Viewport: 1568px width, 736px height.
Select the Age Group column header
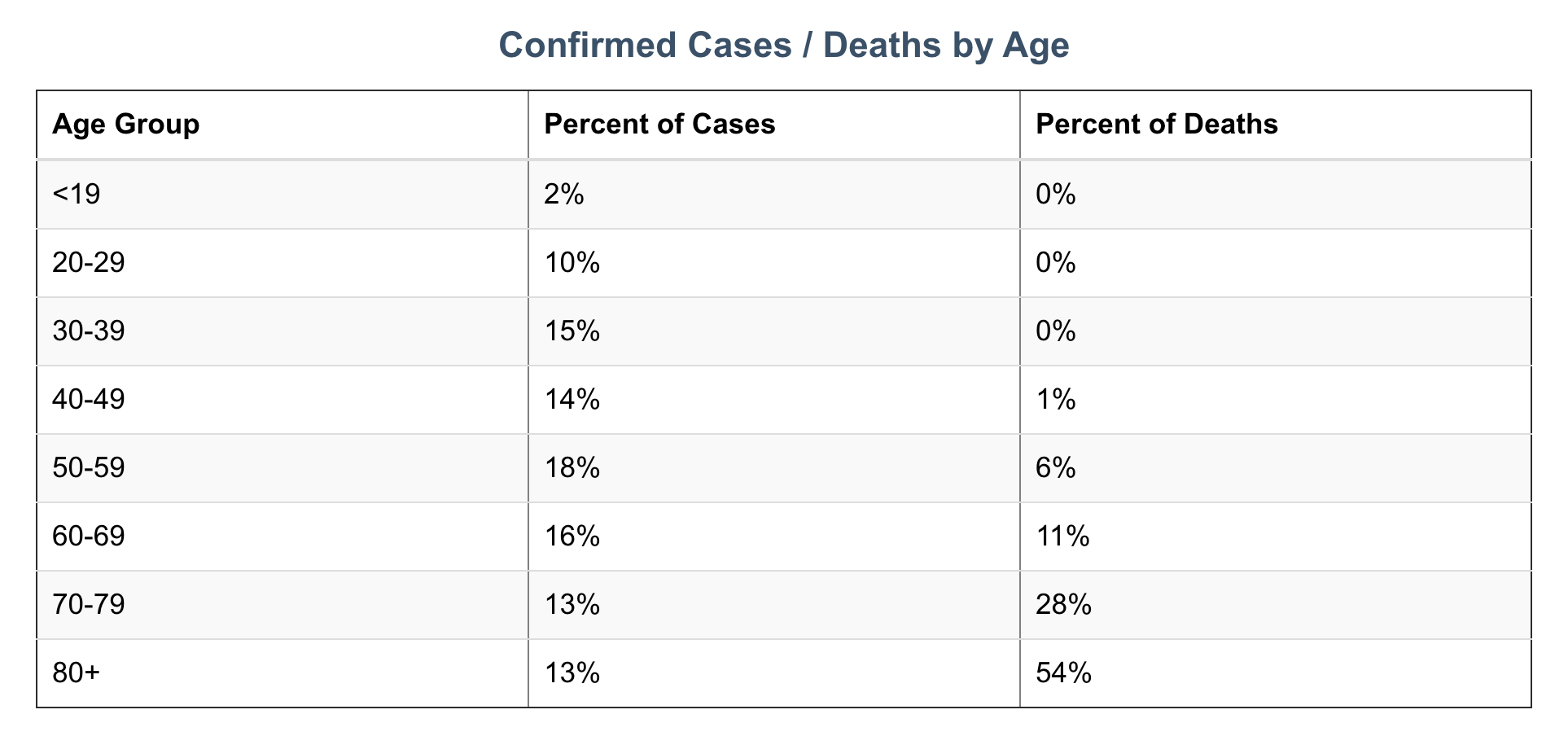[126, 124]
